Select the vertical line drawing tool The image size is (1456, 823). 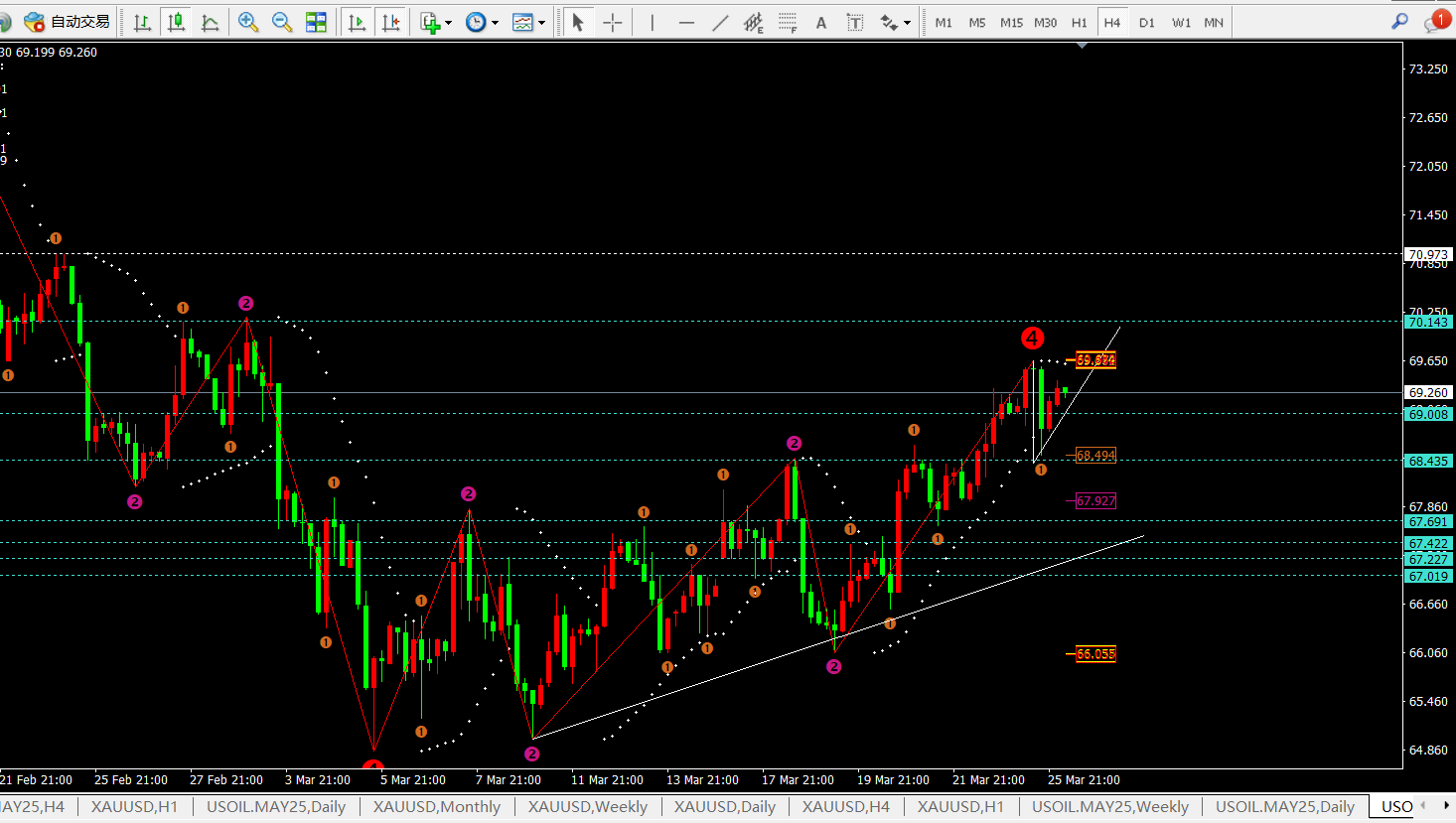653,22
